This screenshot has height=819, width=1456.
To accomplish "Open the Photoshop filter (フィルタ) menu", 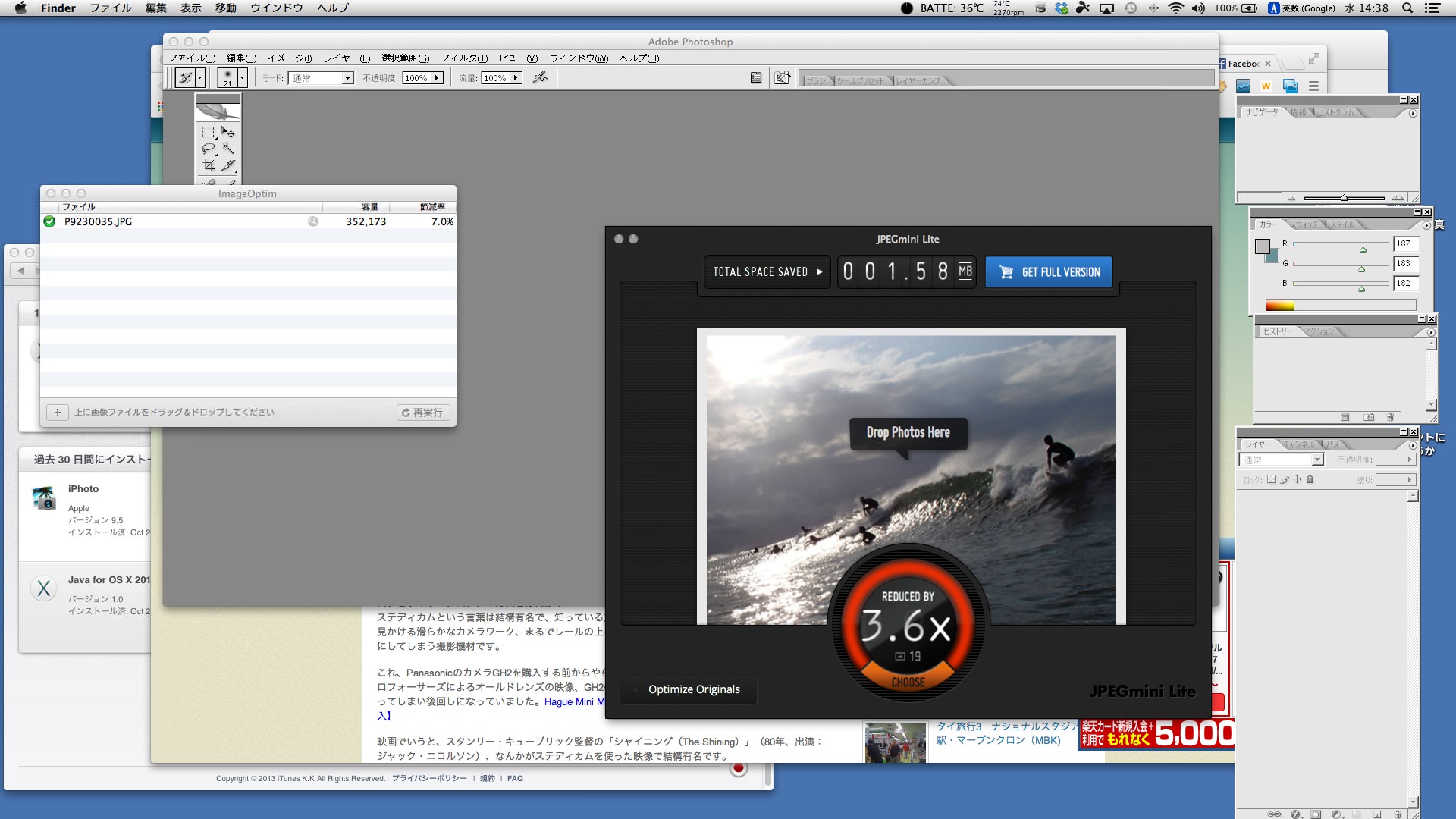I will coord(464,58).
